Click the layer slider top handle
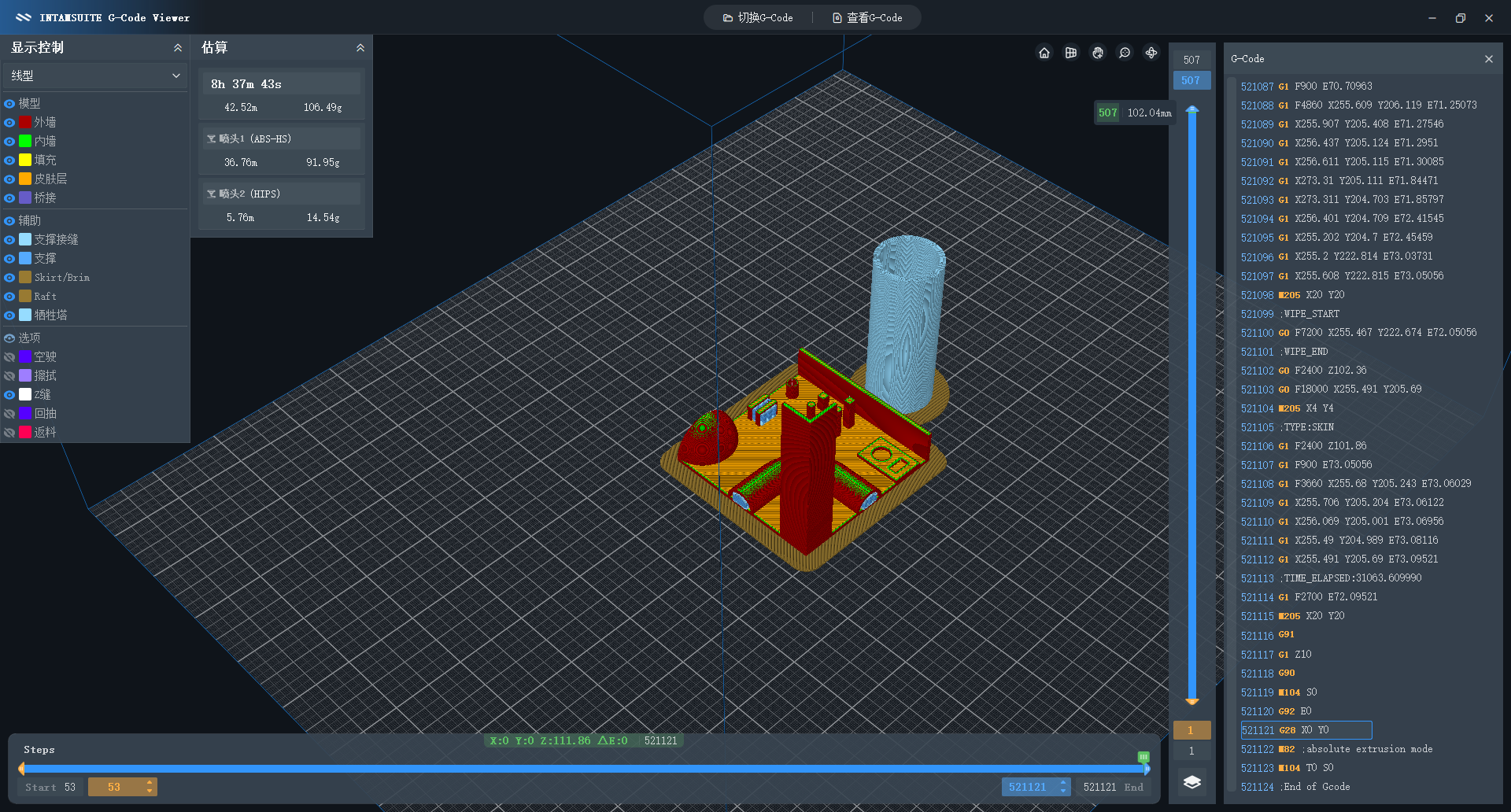 [1192, 109]
